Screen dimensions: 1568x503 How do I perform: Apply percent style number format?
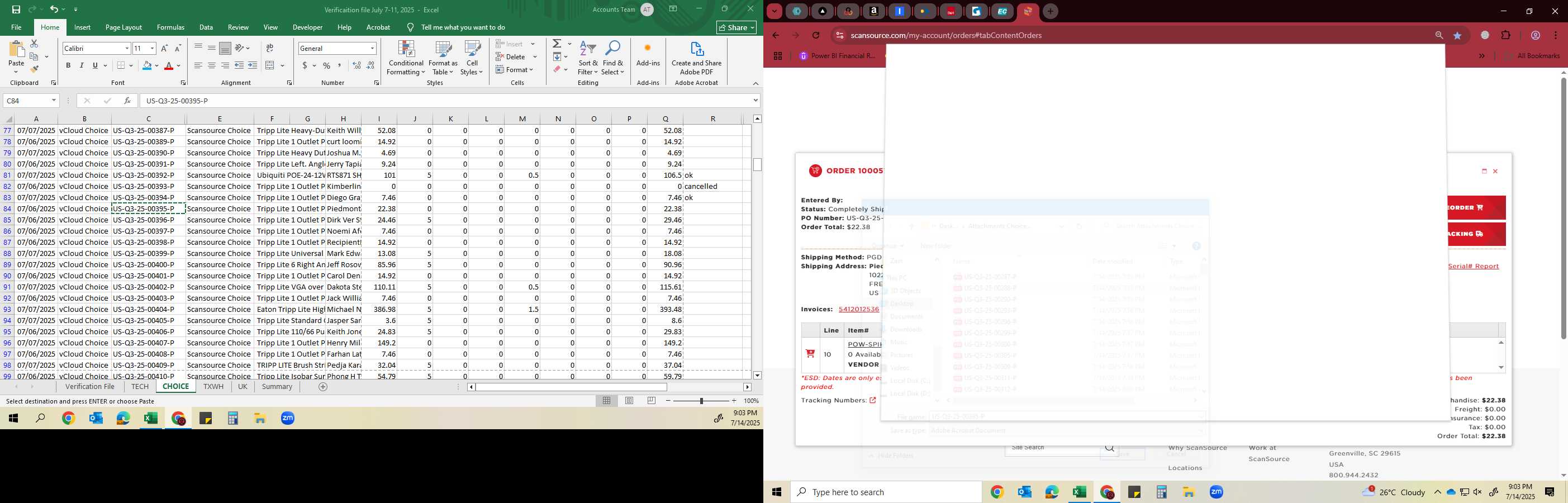point(327,65)
